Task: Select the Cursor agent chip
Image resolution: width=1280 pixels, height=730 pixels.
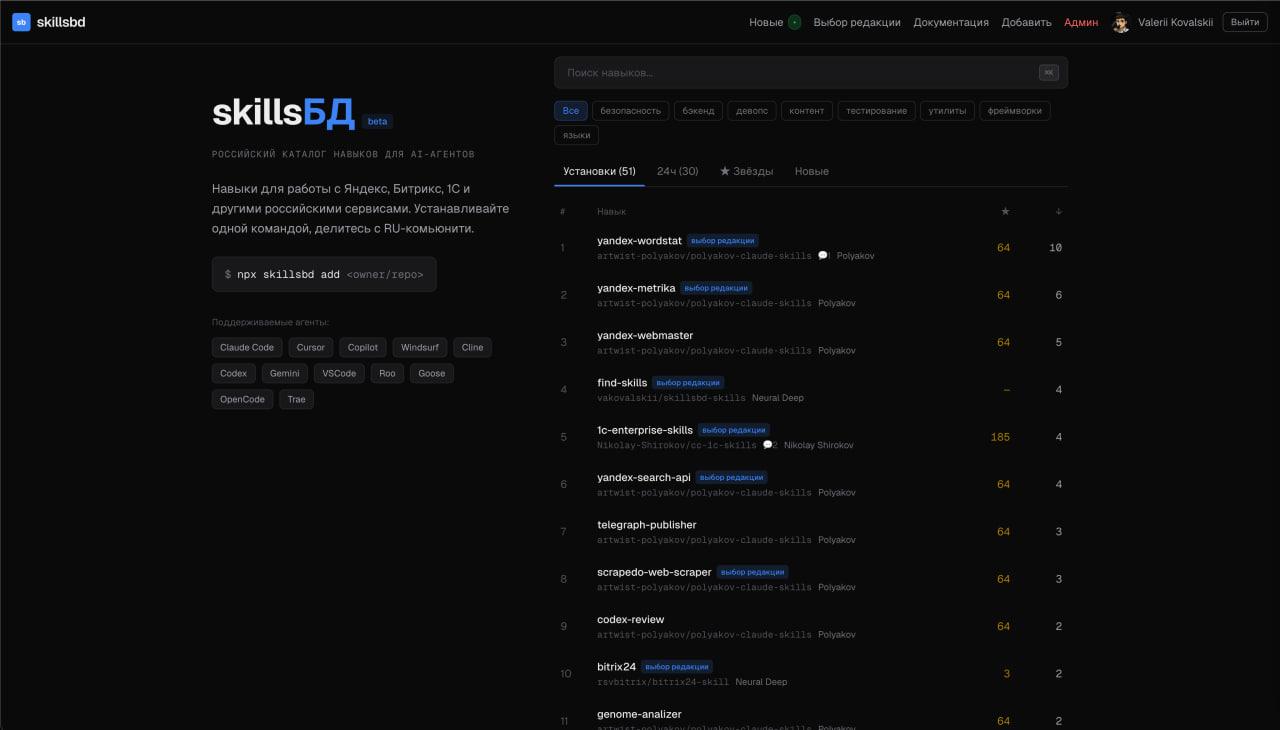Action: coord(311,347)
